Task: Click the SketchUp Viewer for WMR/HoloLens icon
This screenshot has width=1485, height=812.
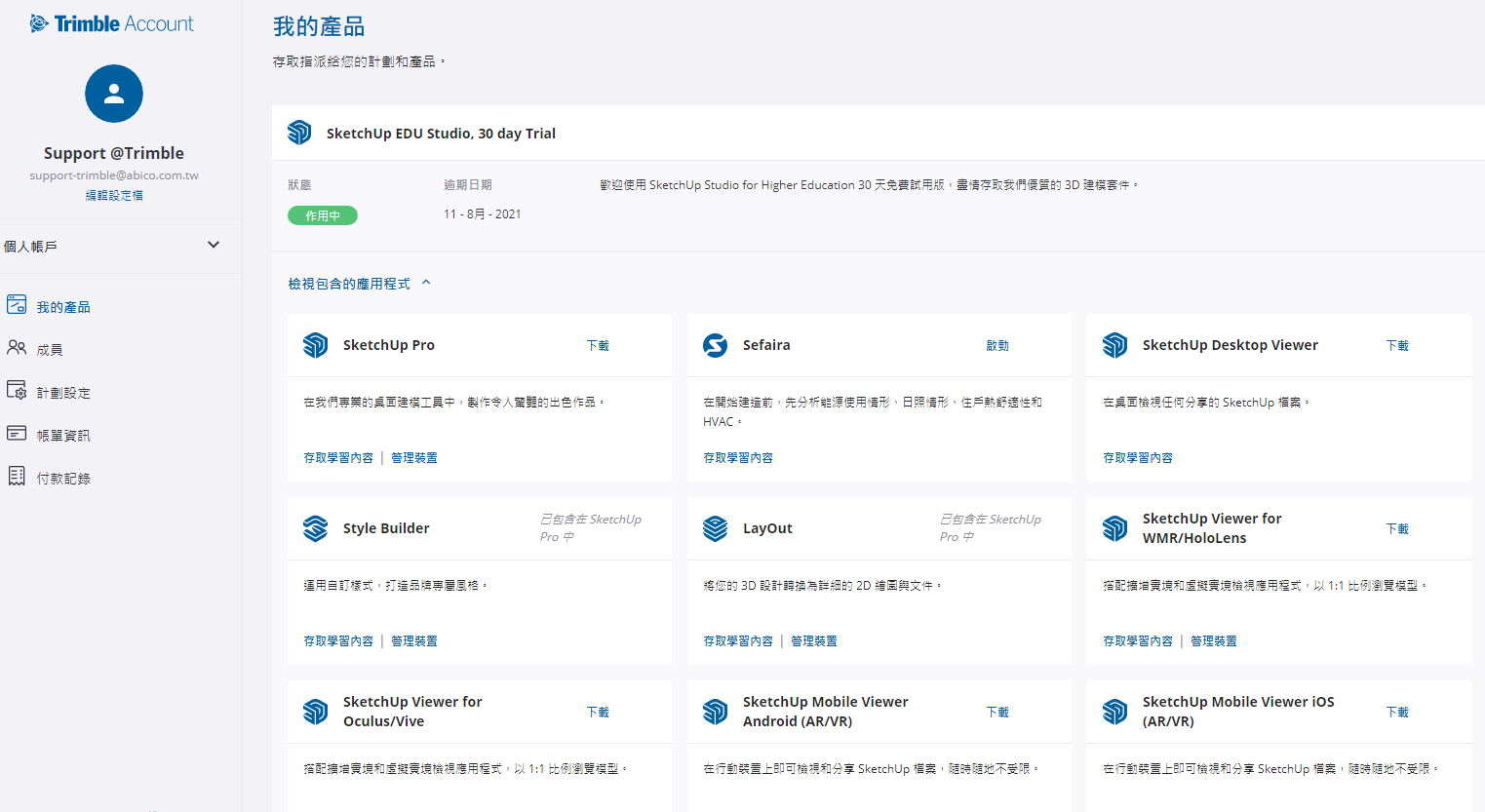Action: click(x=1115, y=528)
